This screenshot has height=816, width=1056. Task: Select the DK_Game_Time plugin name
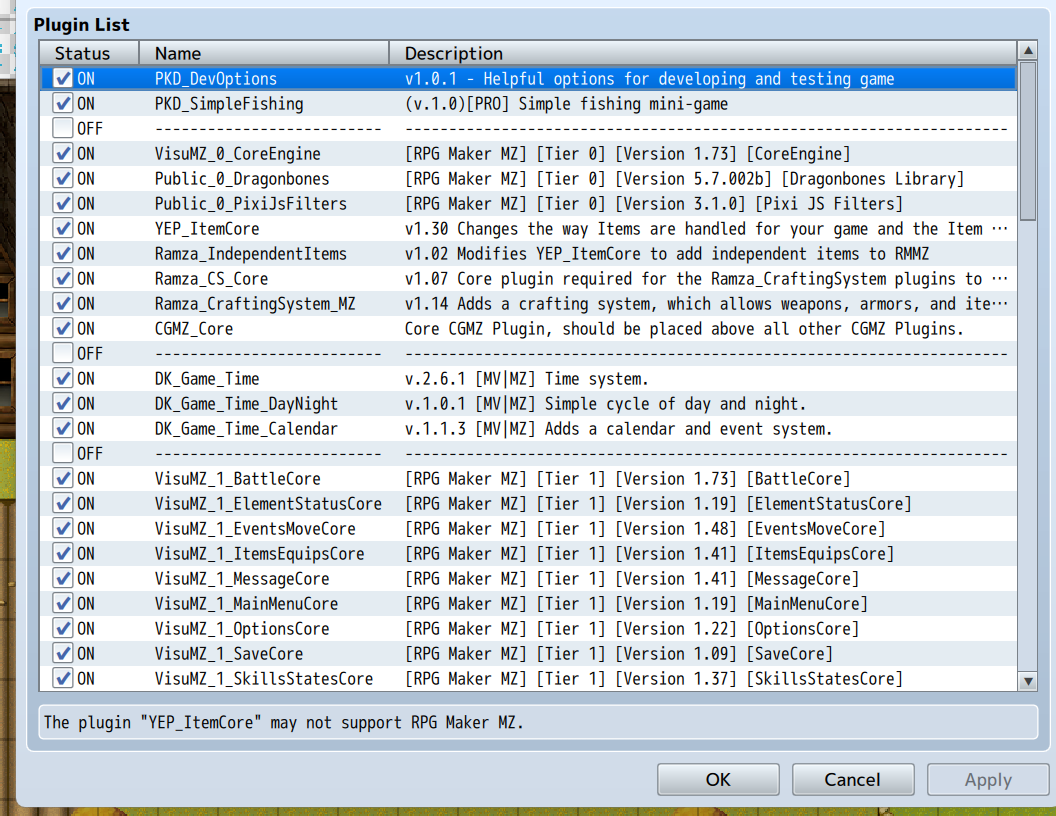coord(207,378)
